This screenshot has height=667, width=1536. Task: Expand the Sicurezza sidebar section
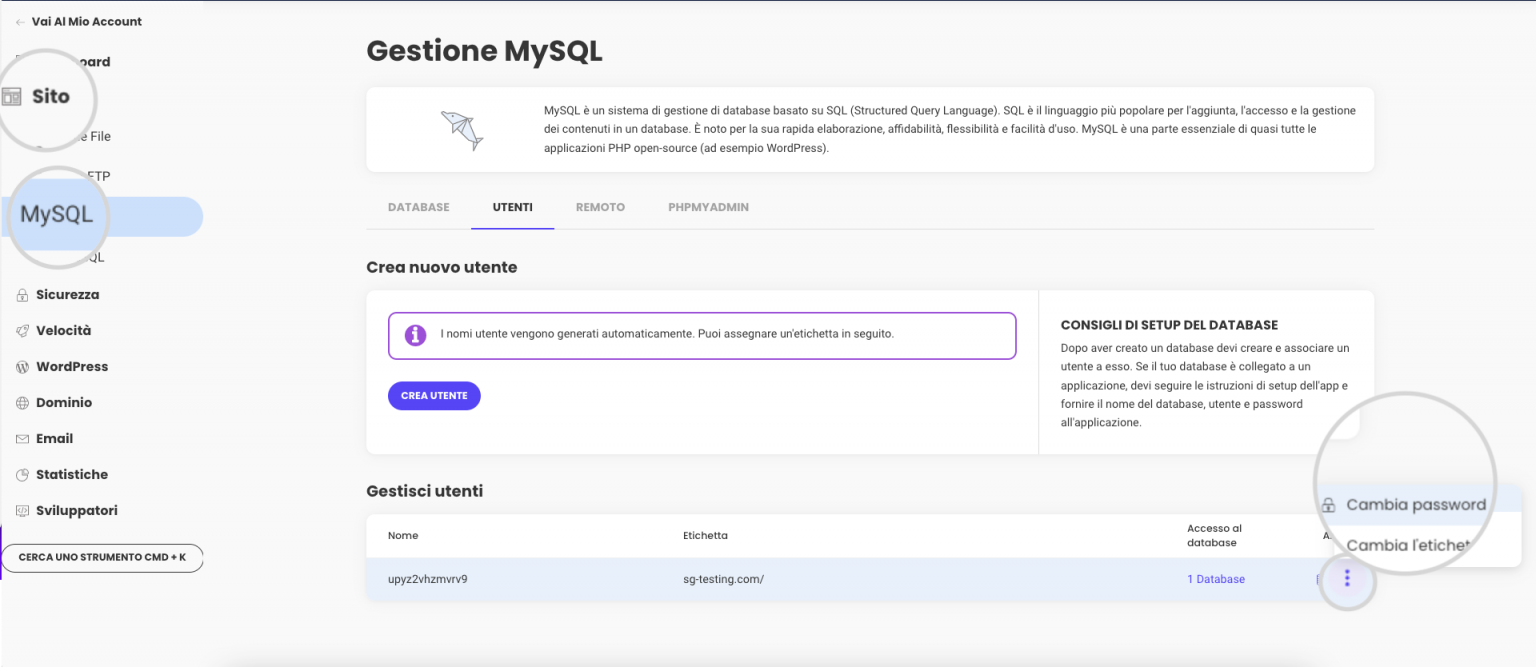(x=67, y=295)
